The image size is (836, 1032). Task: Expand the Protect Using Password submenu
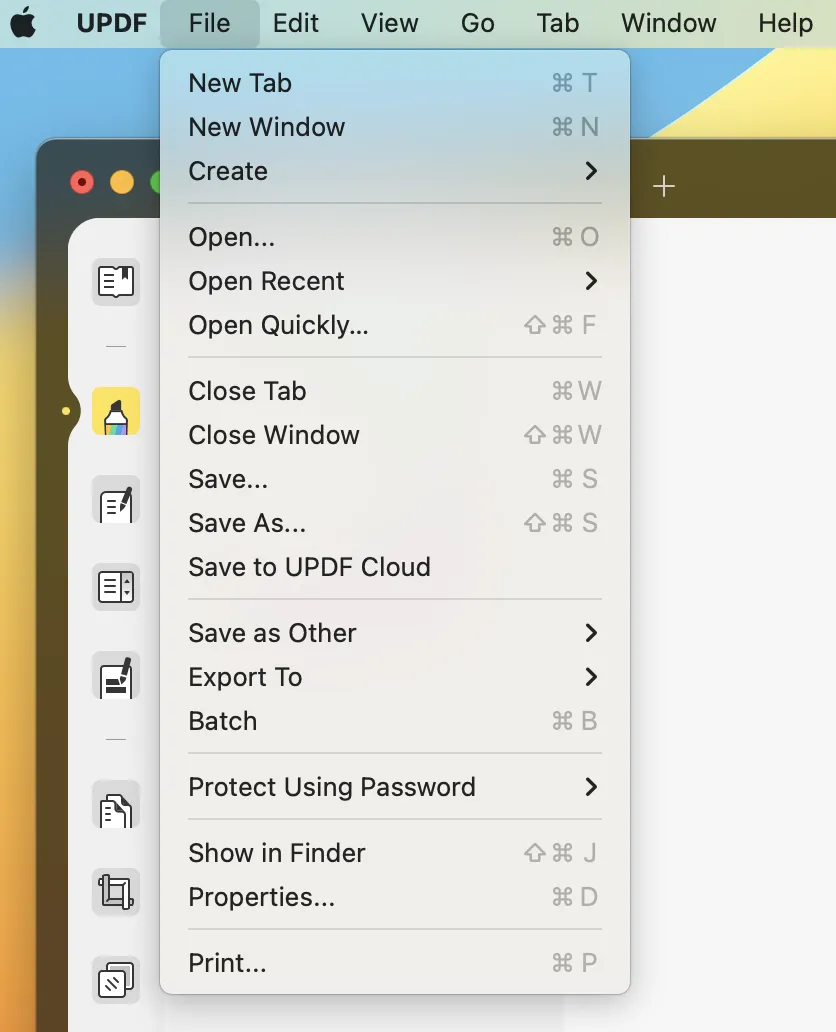click(x=395, y=787)
